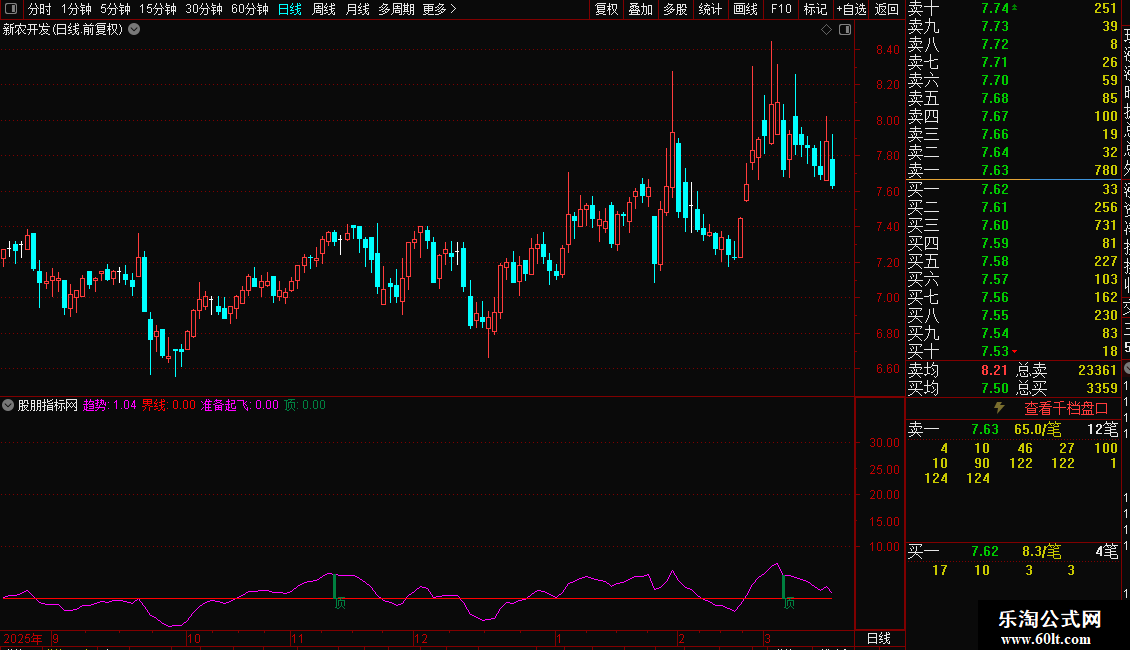Click the diamond icon on main chart
Screen dimensions: 1130x650
pos(827,30)
